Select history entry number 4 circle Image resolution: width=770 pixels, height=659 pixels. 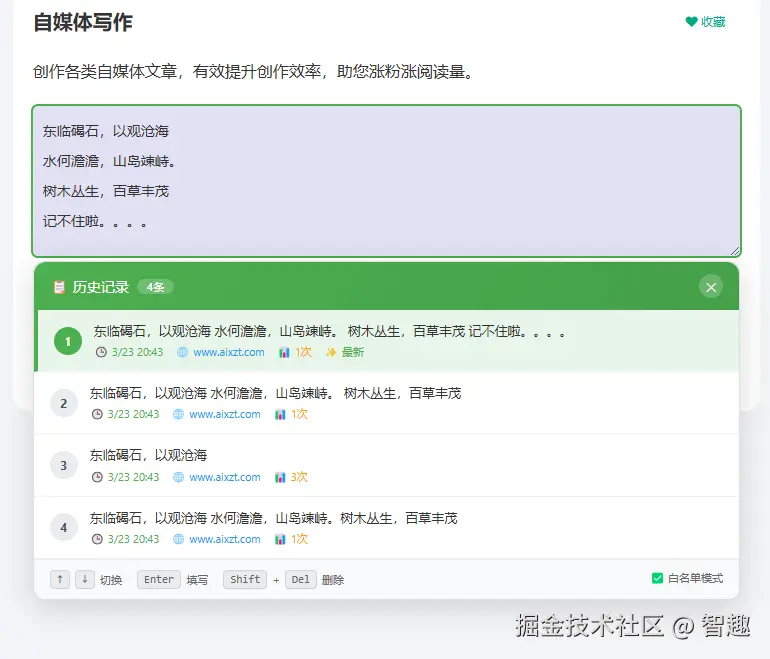(64, 527)
